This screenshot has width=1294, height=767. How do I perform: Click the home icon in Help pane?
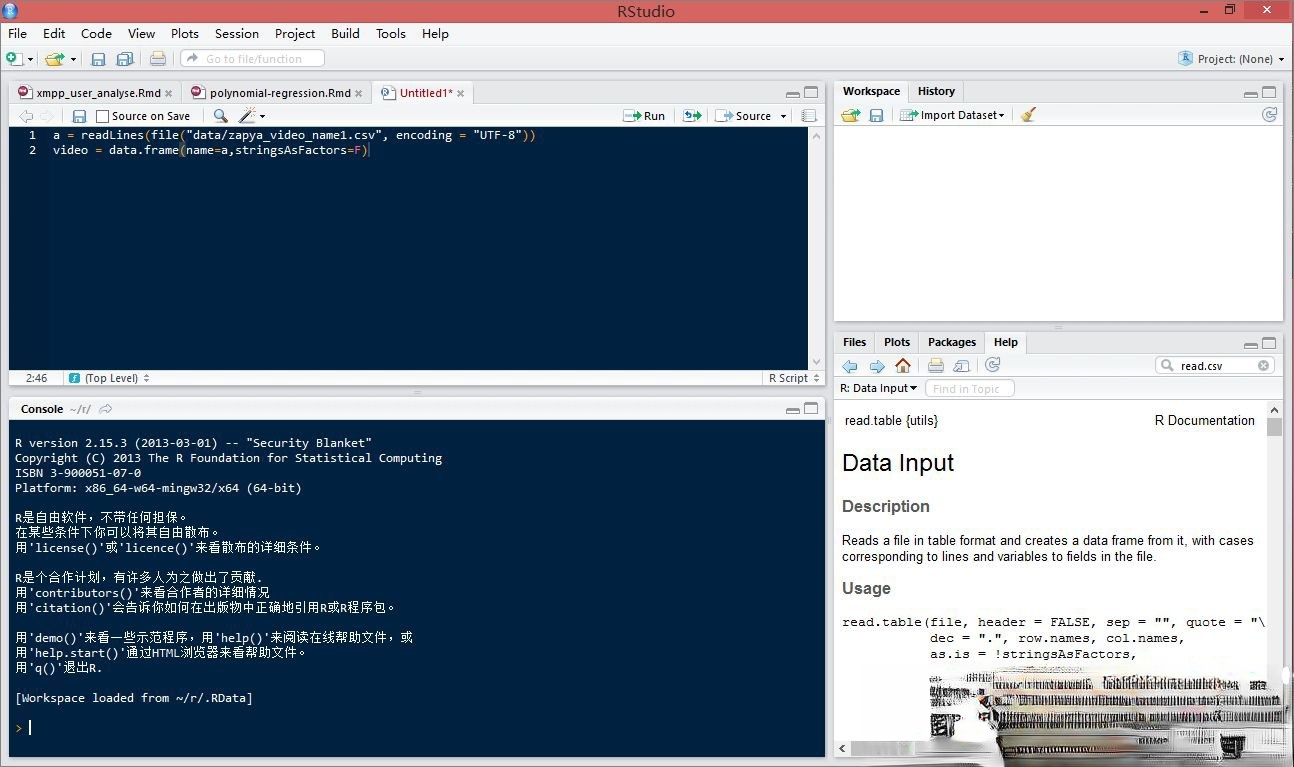[903, 366]
